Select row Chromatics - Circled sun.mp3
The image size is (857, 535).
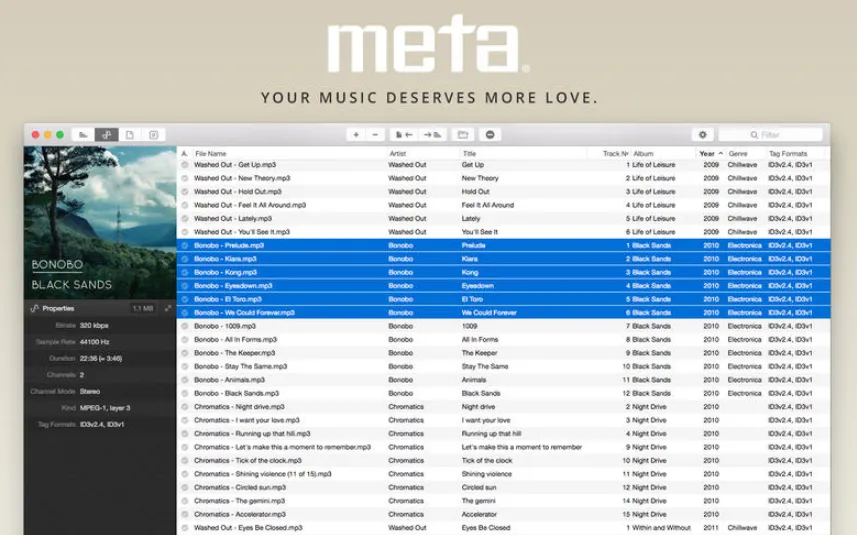(503, 487)
